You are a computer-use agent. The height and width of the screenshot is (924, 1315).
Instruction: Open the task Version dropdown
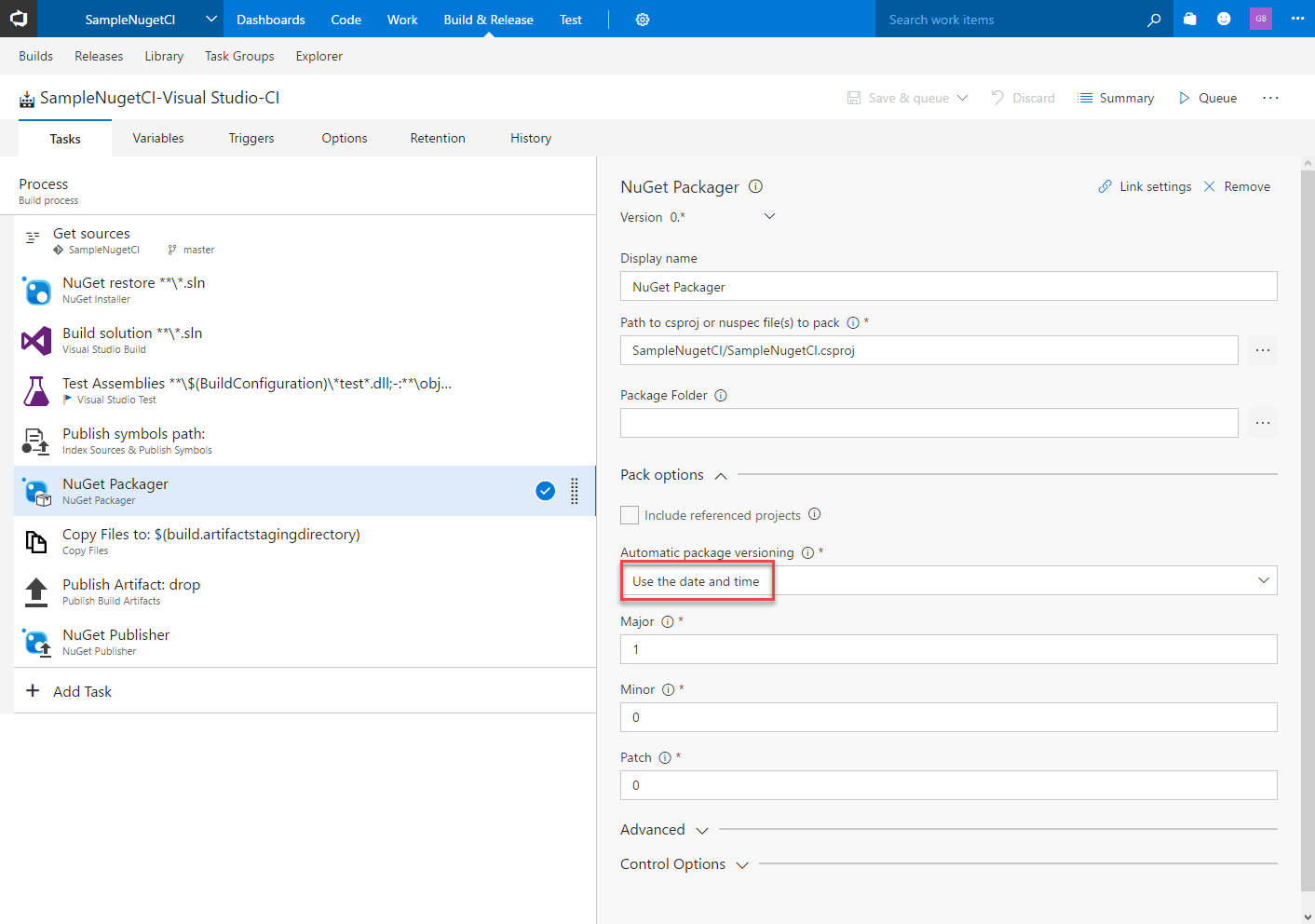(769, 217)
